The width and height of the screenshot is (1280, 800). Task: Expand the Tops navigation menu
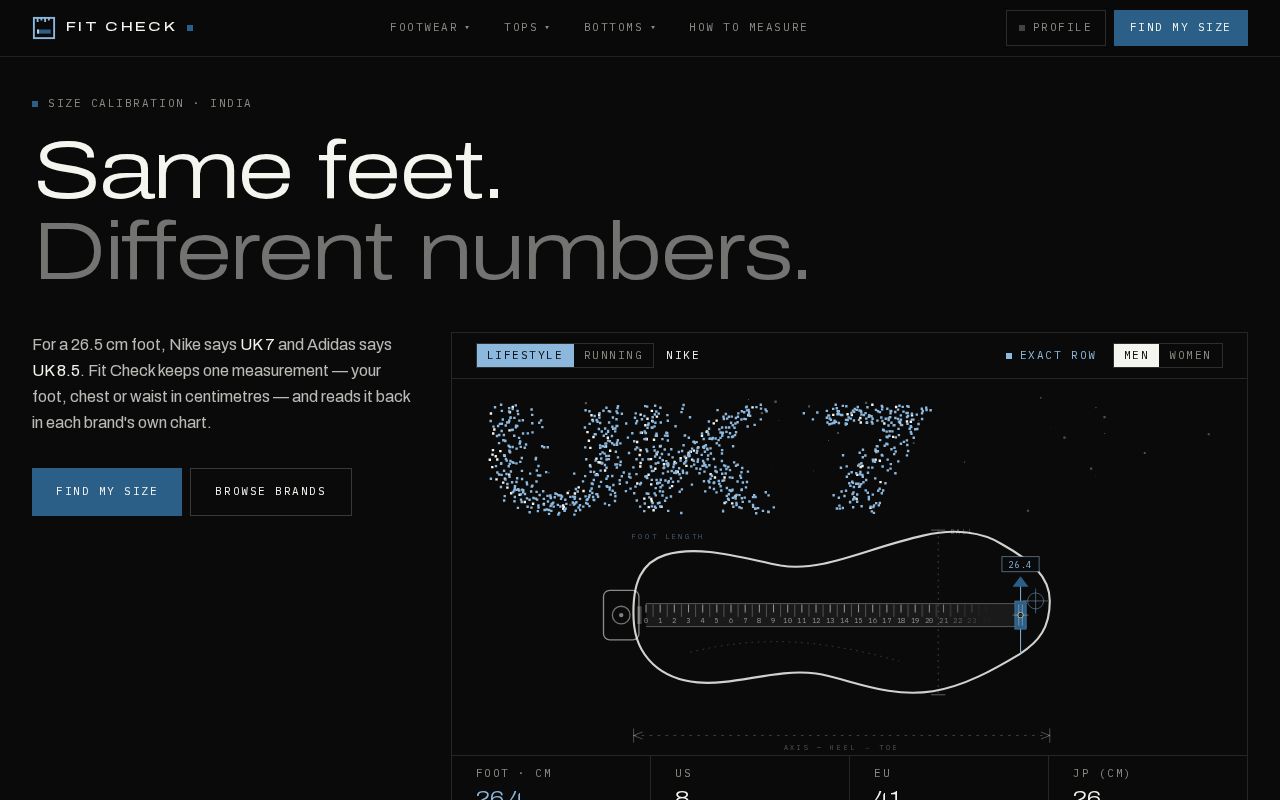click(527, 28)
